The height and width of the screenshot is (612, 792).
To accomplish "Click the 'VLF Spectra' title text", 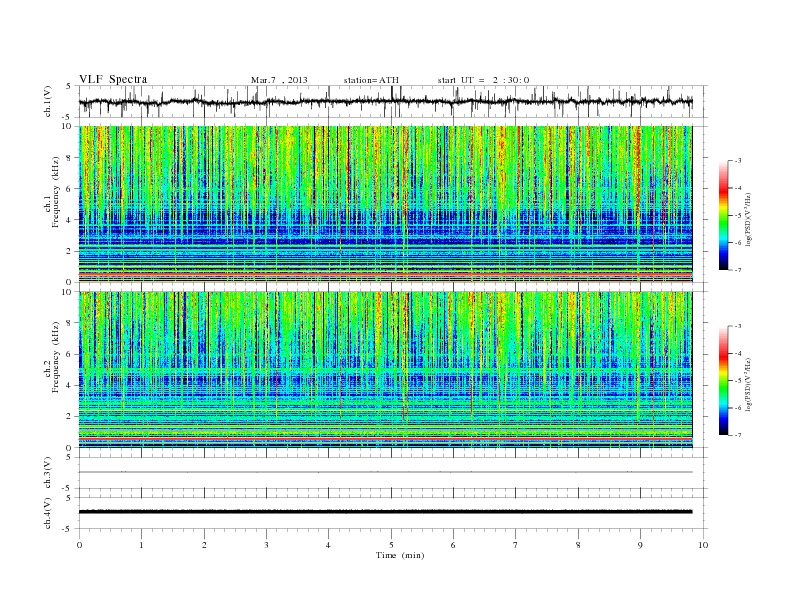I will (x=113, y=79).
